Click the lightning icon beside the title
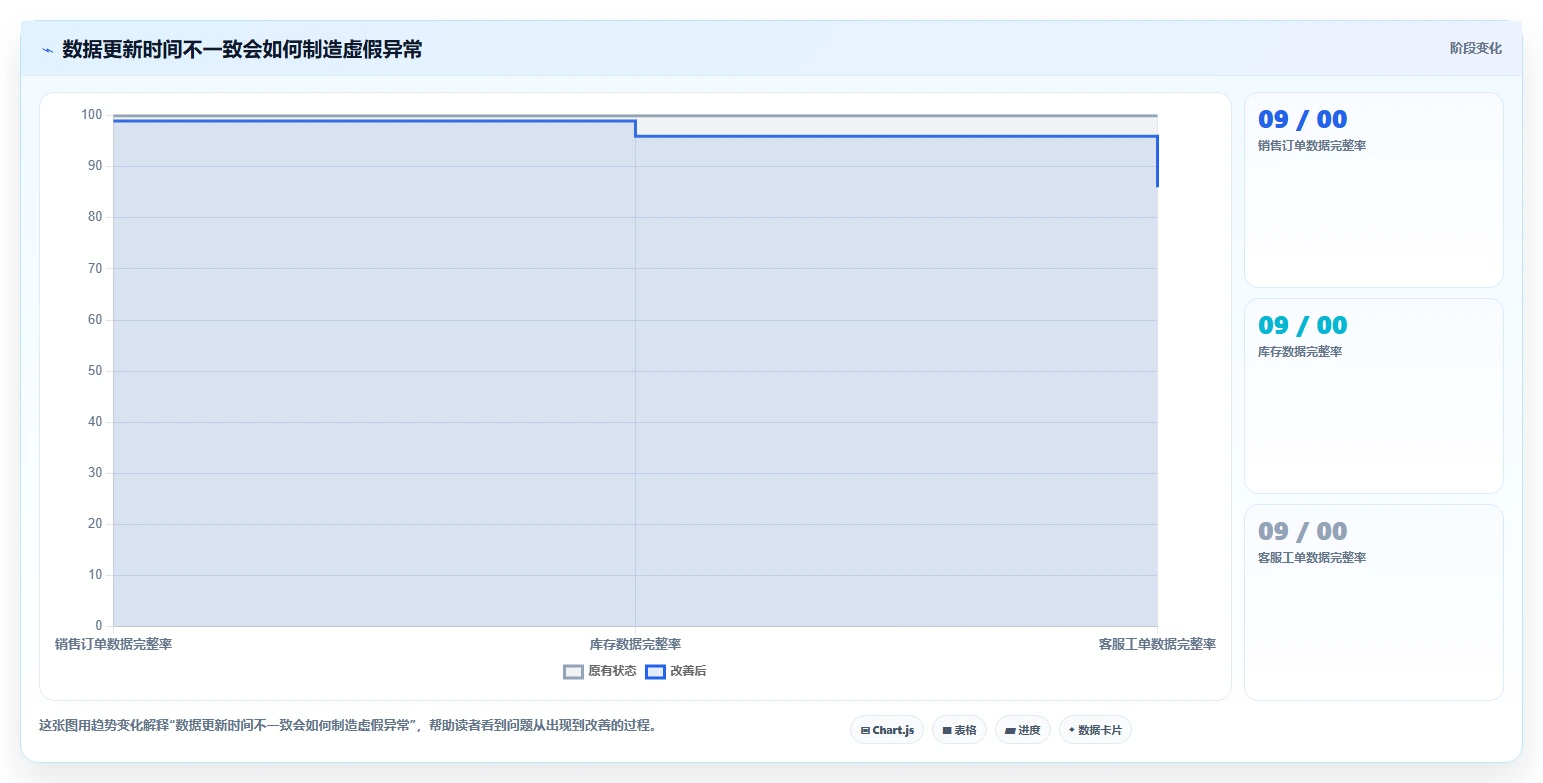 point(47,50)
